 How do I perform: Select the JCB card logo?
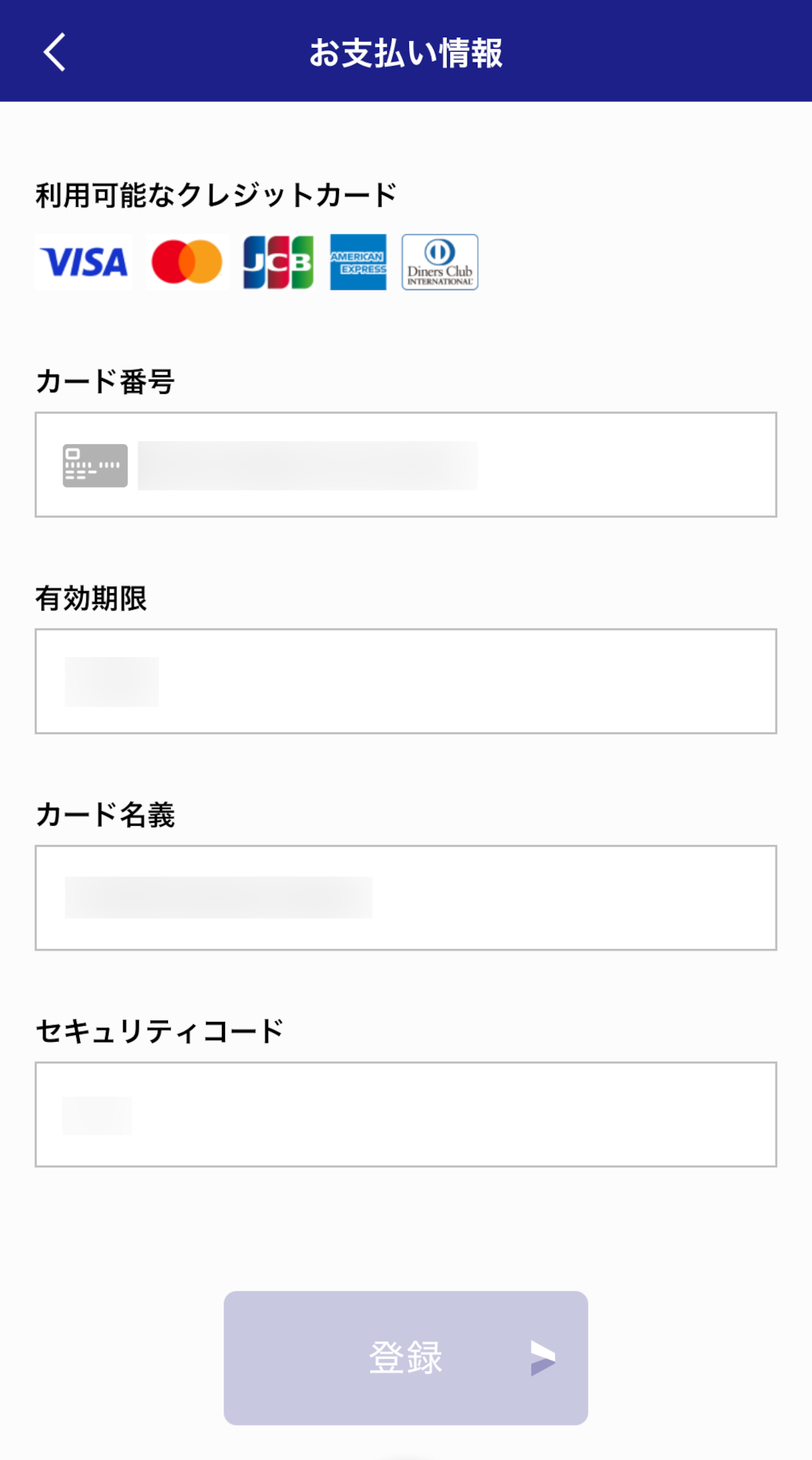pyautogui.click(x=278, y=262)
